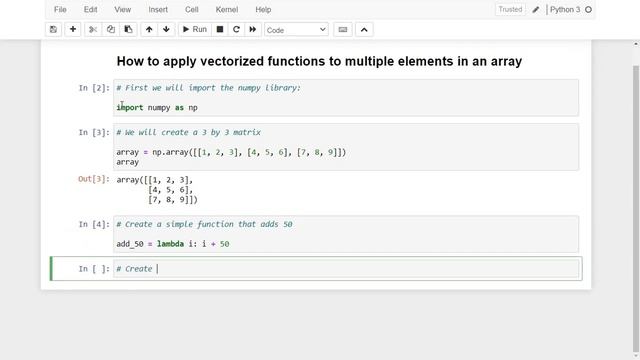Open the Insert menu
Screen dimensions: 640x360
(x=158, y=9)
